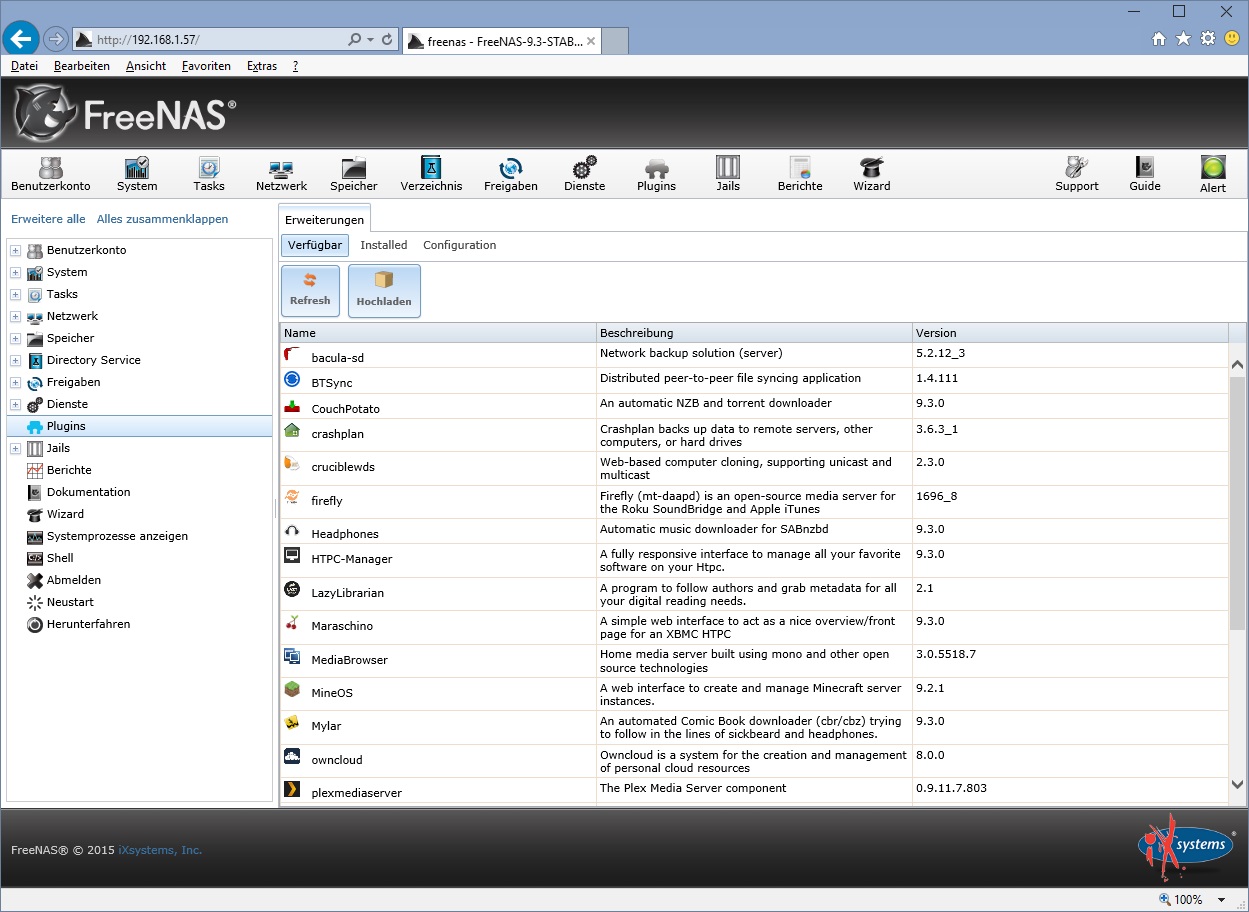
Task: Open the browser home page icon
Action: (x=1159, y=39)
